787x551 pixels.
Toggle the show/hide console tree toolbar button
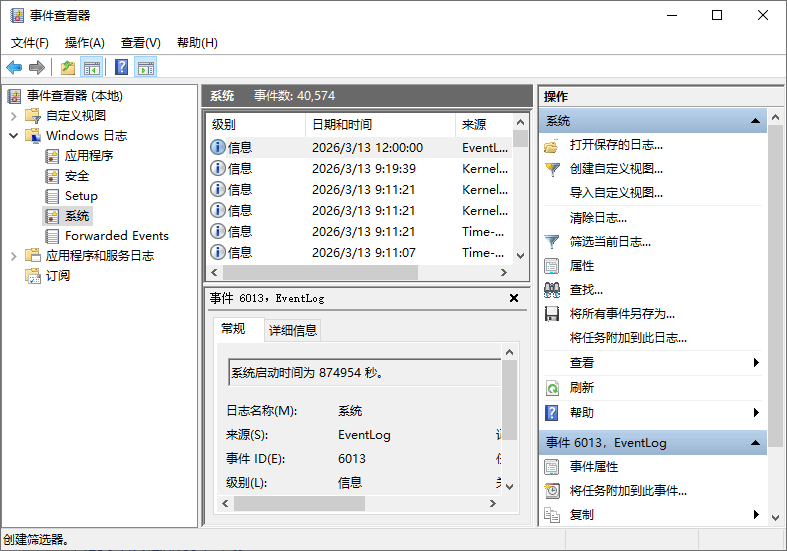pyautogui.click(x=92, y=67)
